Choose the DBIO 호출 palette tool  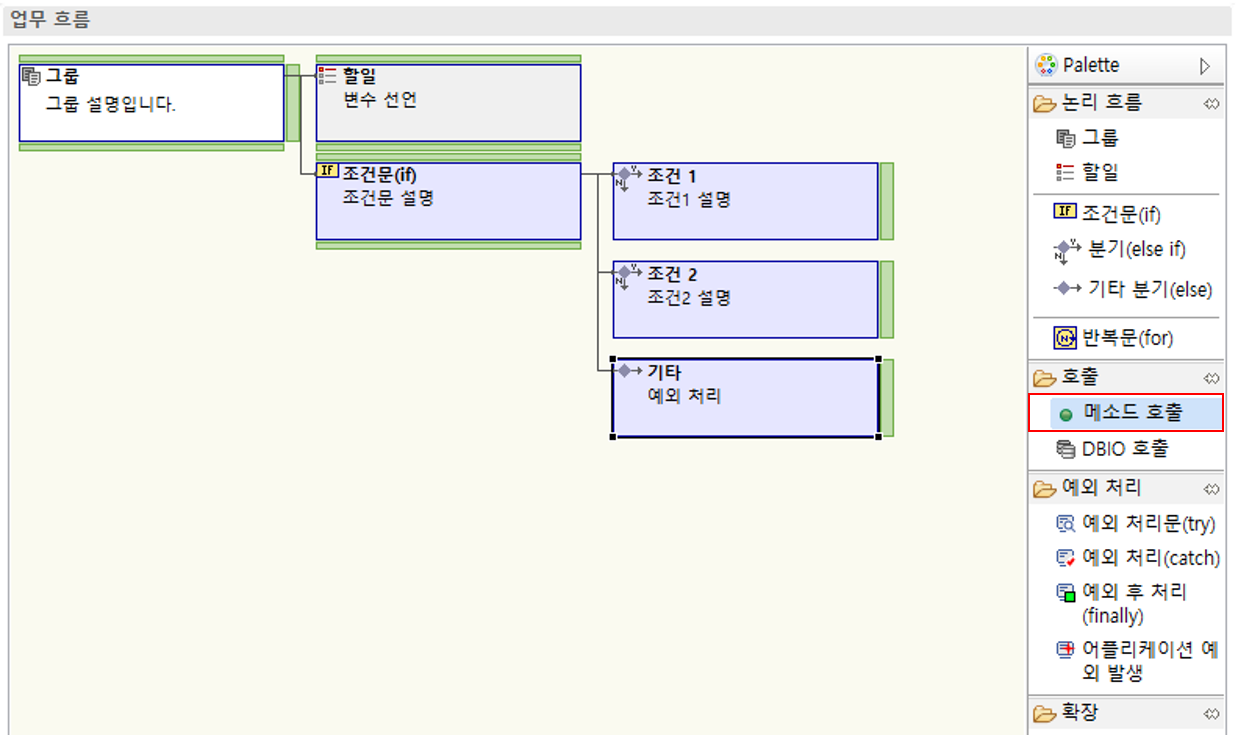click(1124, 450)
